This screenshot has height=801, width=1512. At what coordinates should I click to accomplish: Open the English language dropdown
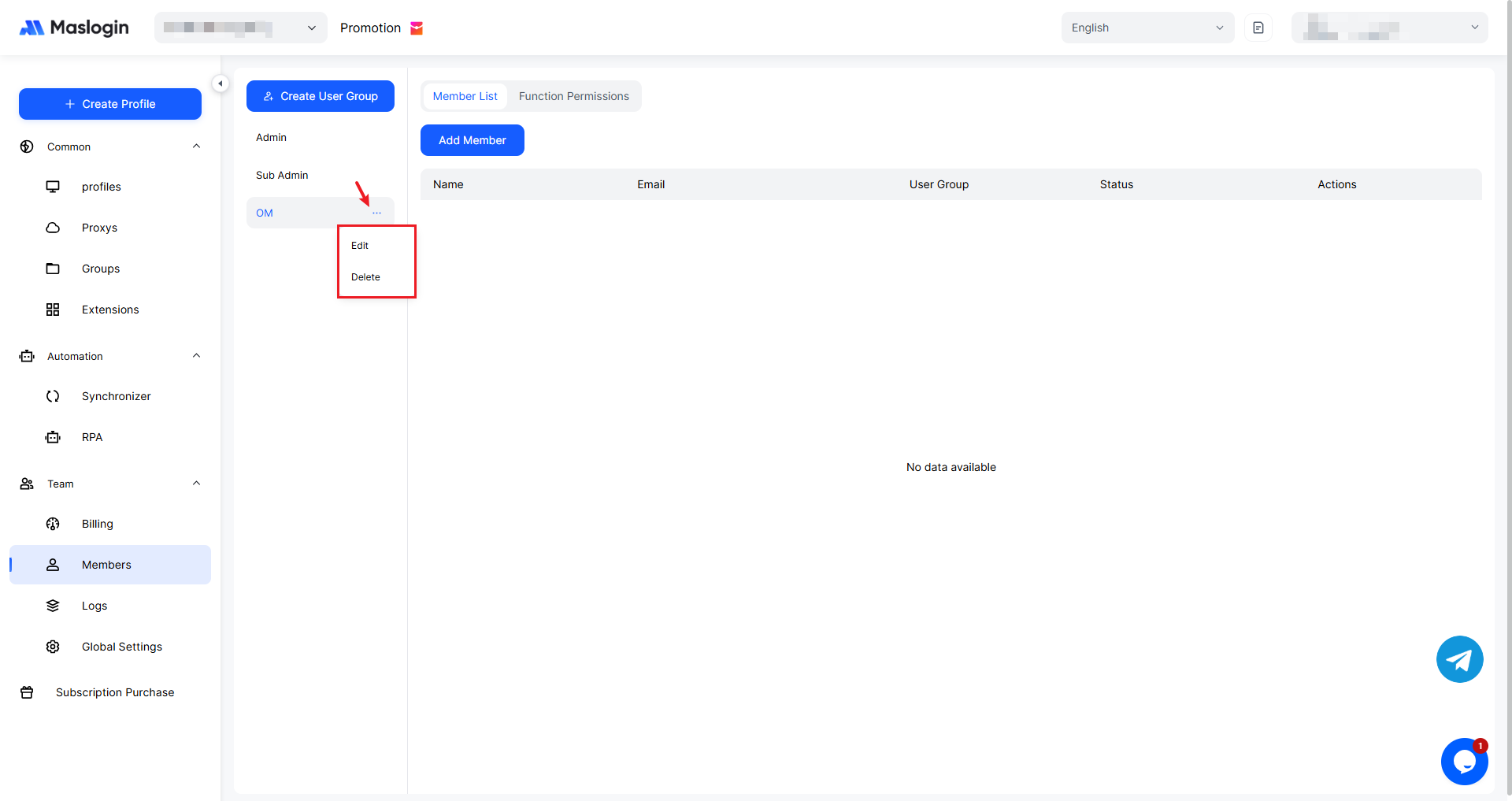click(1147, 28)
